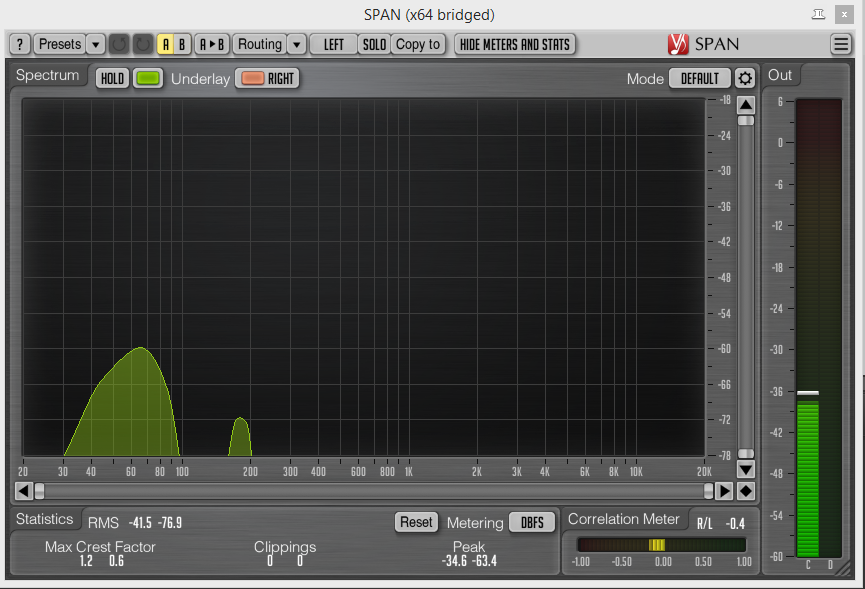The width and height of the screenshot is (865, 589).
Task: Select the Spectrum tab label
Action: 47,75
